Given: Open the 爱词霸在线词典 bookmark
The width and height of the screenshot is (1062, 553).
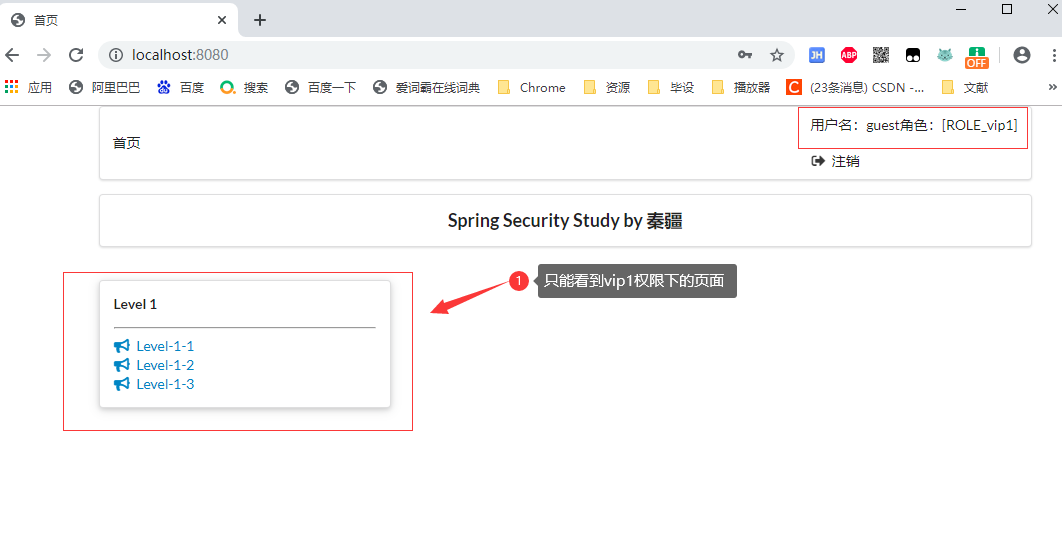Looking at the screenshot, I should [x=427, y=87].
